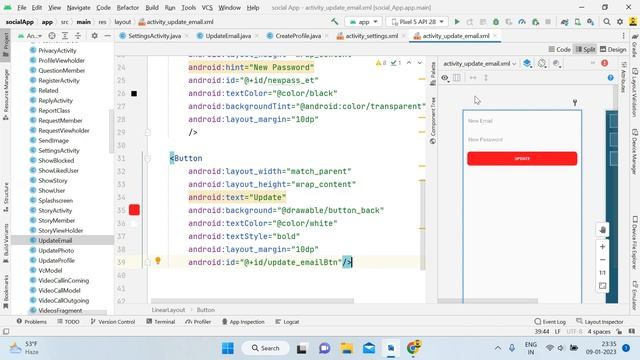Switch to SettingsActivity.java tab
Image resolution: width=640 pixels, height=360 pixels.
point(154,36)
